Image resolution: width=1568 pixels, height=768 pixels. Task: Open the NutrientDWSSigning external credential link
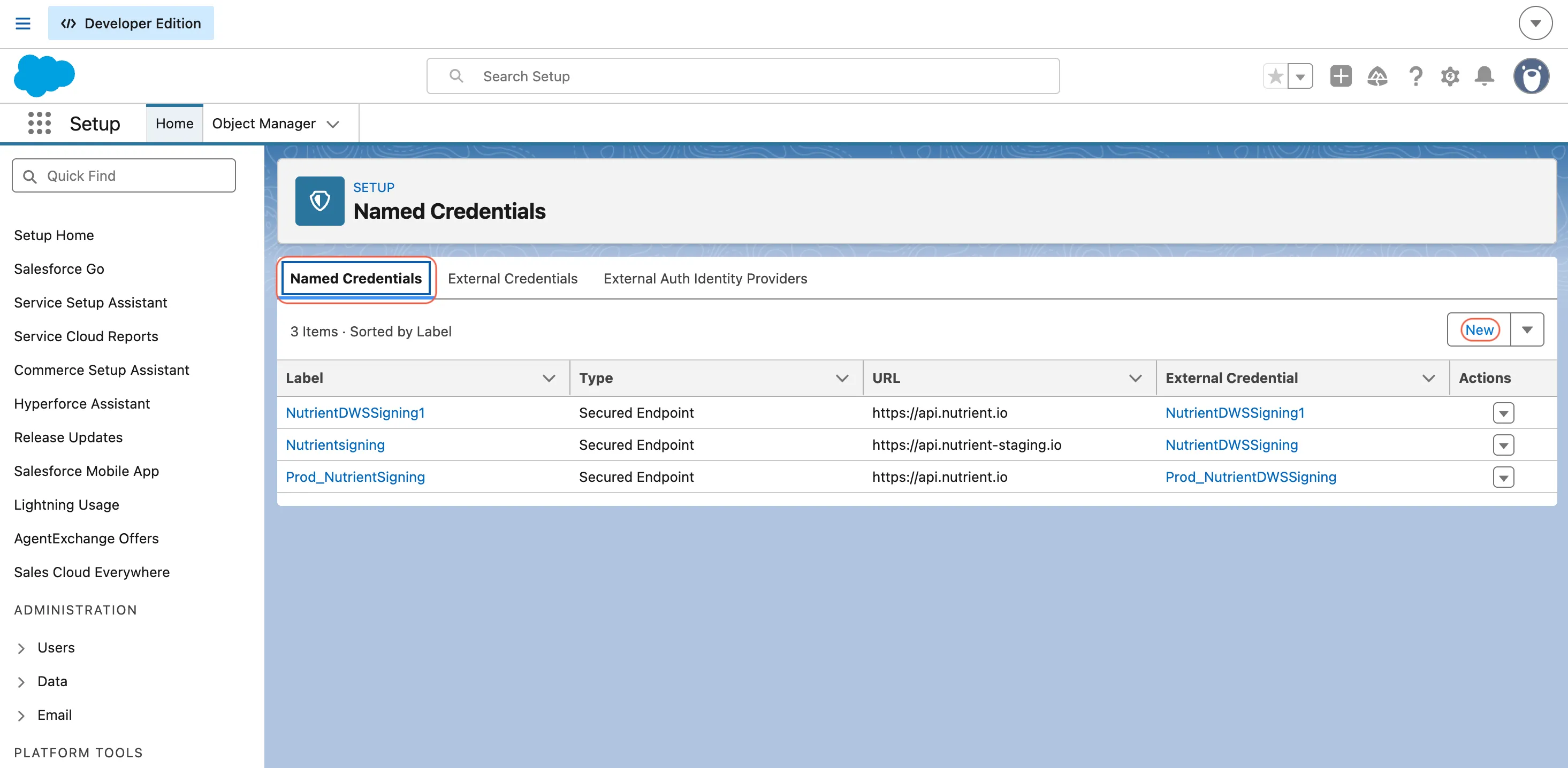1231,444
